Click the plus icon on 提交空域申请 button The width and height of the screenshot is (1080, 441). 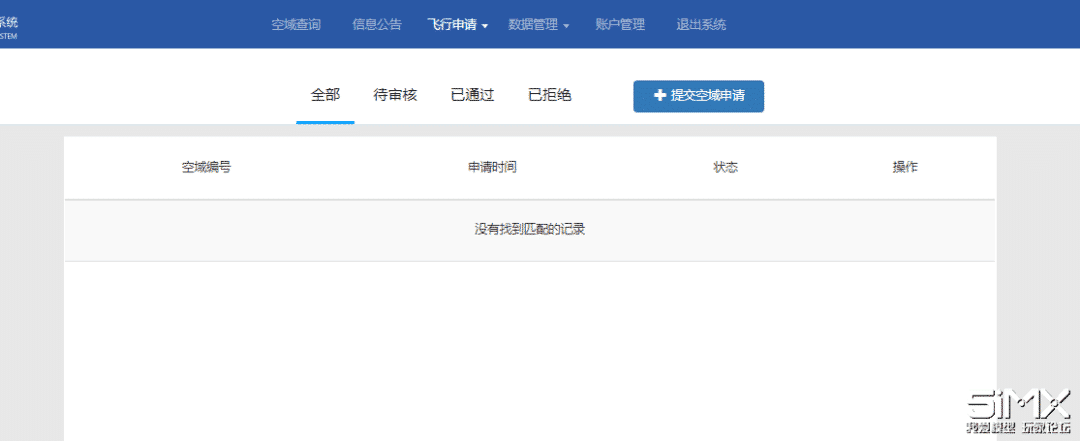pos(659,96)
